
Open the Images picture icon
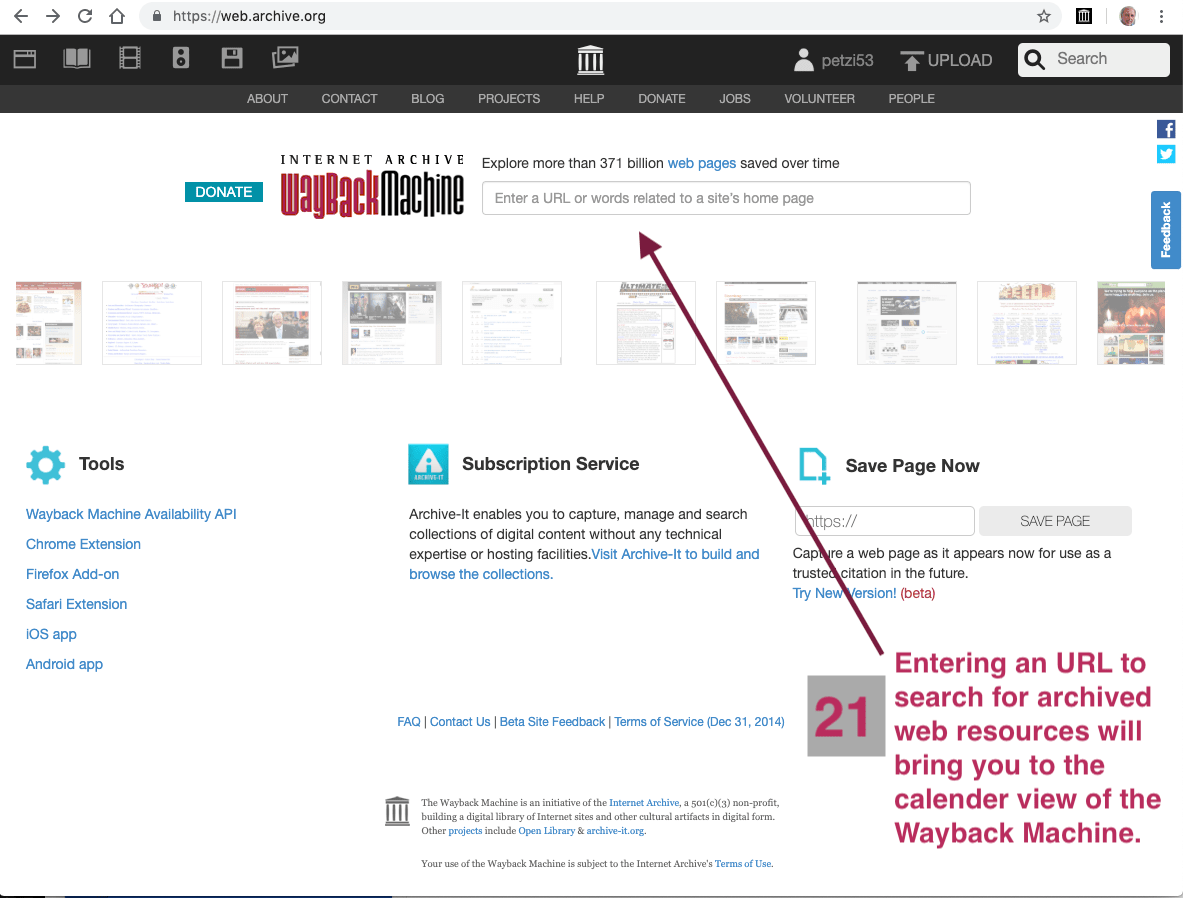tap(285, 59)
